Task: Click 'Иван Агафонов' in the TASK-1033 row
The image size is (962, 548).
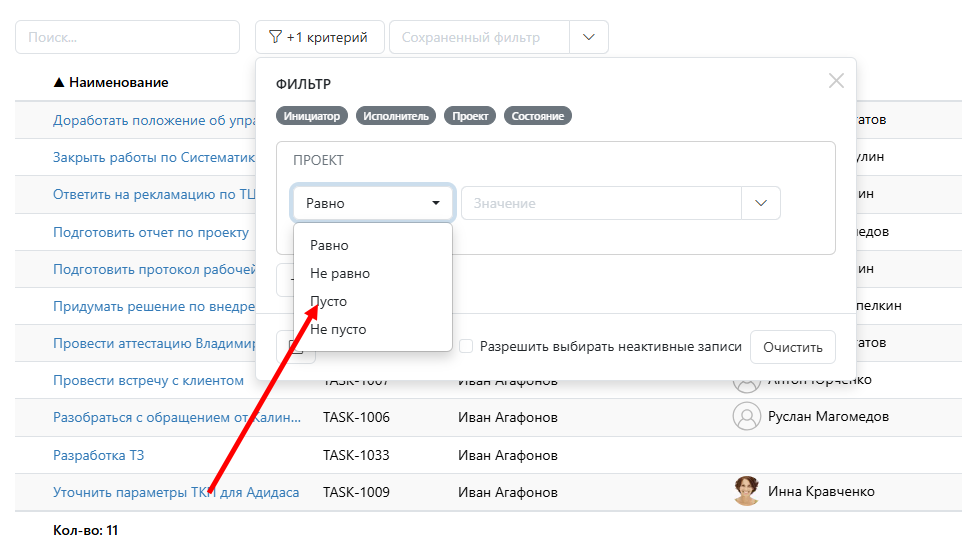Action: tap(508, 455)
